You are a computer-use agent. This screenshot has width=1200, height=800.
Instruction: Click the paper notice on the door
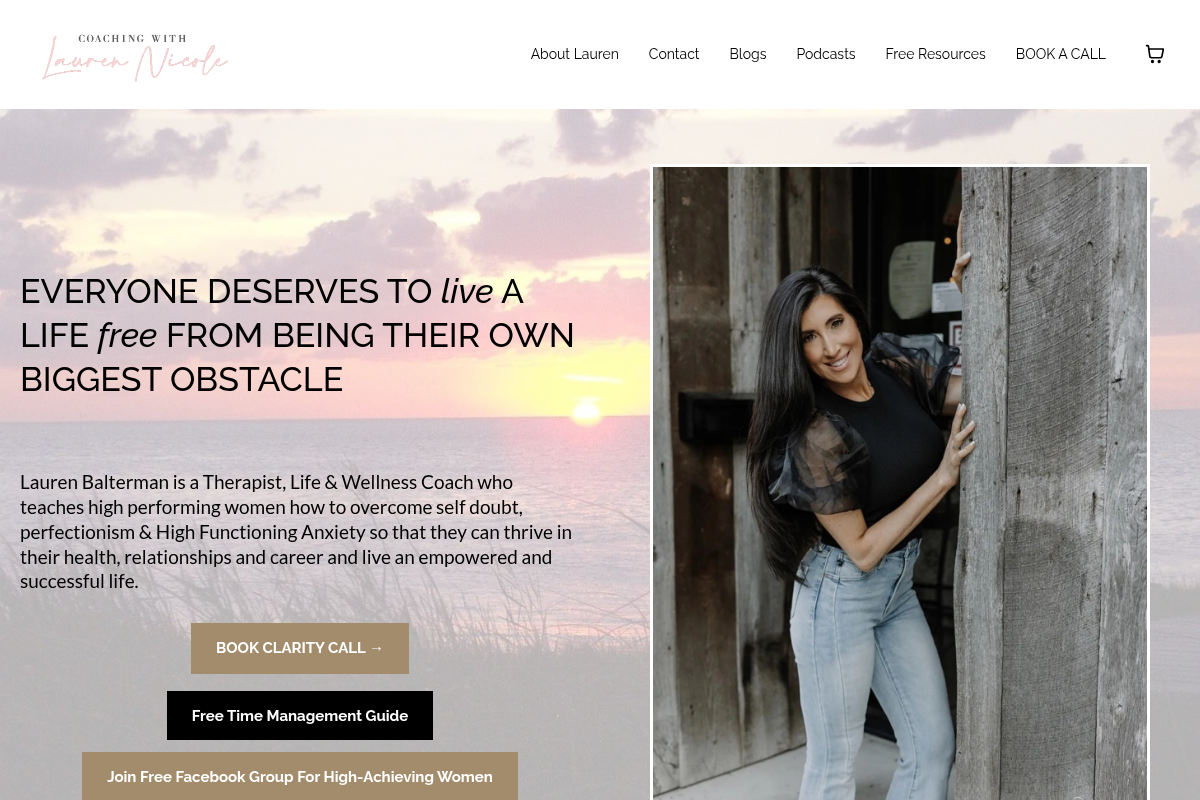point(912,266)
